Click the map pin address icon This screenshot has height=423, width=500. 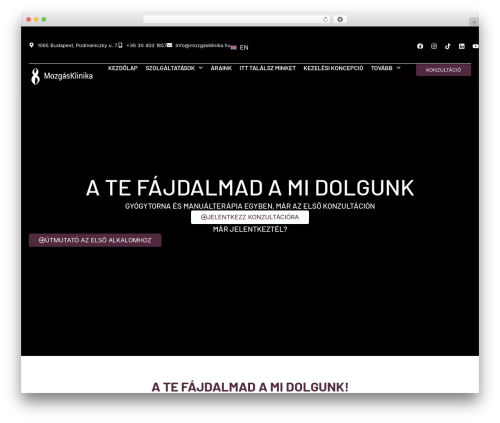tap(31, 45)
